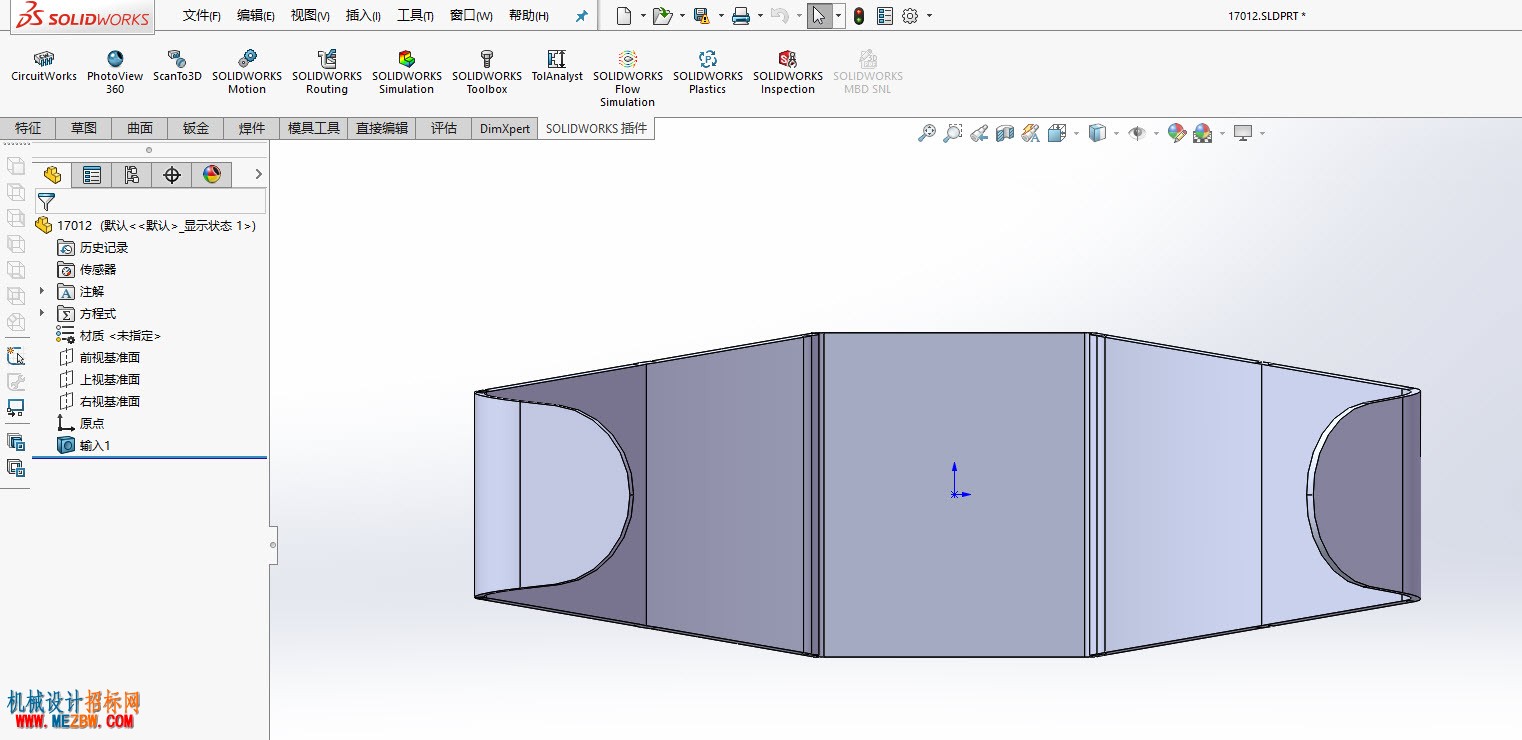Expand the 注解 tree node

tap(42, 291)
